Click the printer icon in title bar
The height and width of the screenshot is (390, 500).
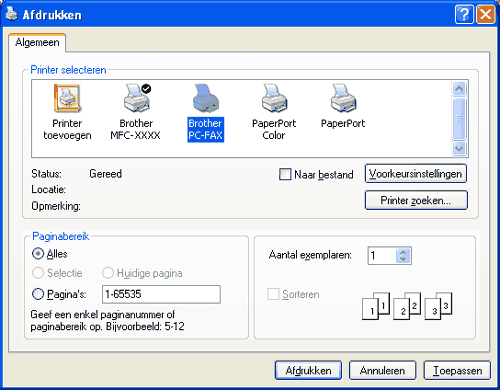click(12, 14)
